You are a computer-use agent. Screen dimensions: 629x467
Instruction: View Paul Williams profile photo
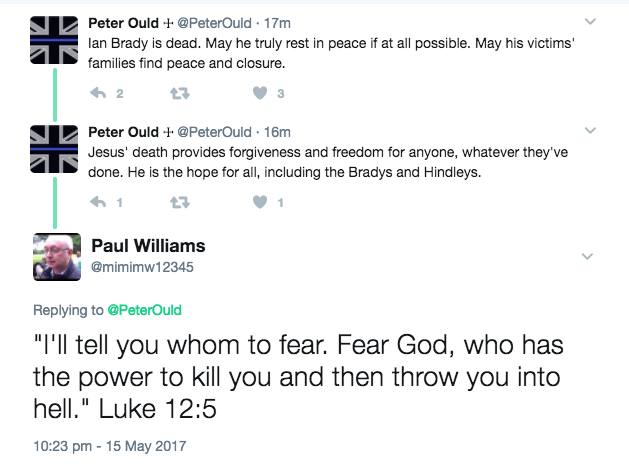click(x=55, y=256)
